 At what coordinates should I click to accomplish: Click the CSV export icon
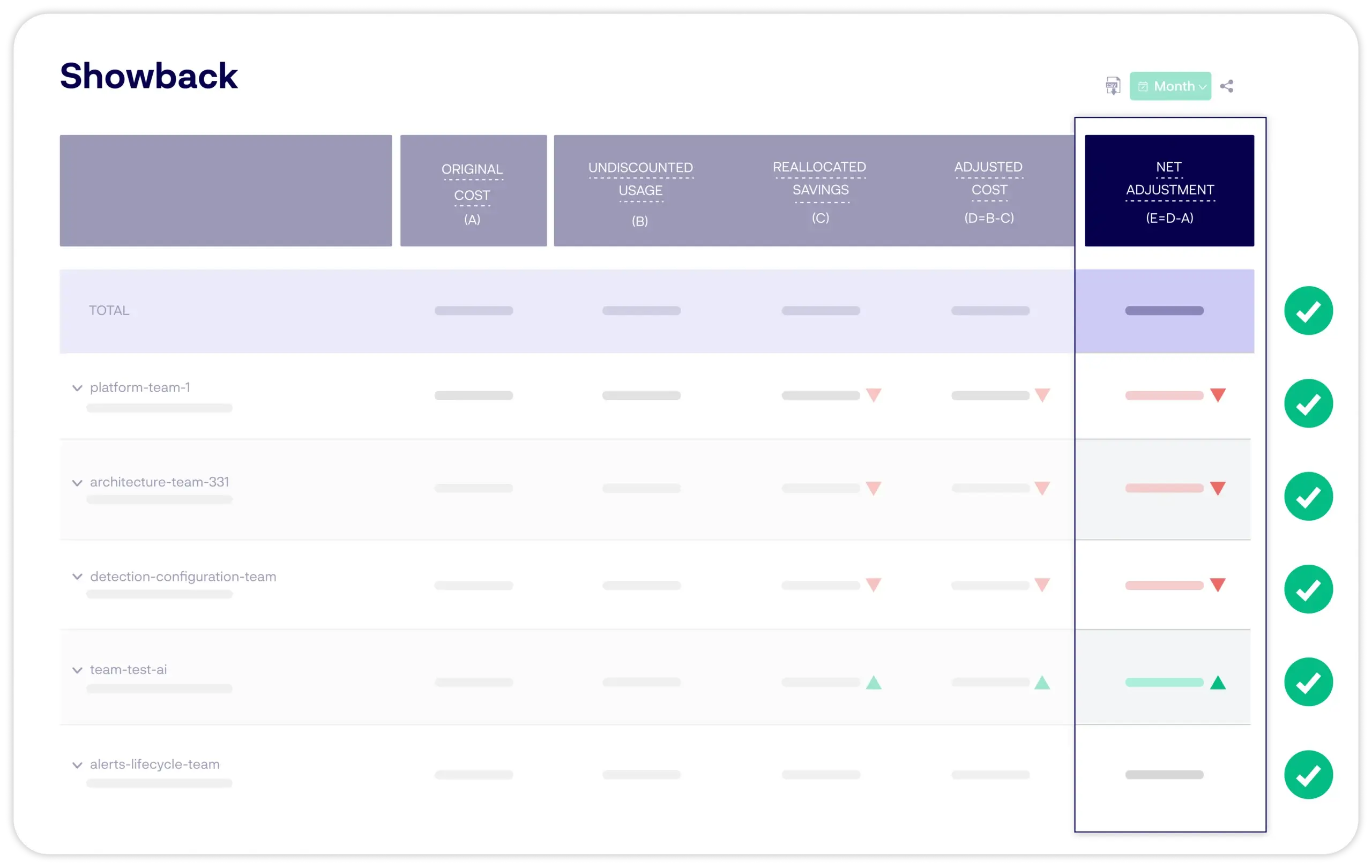tap(1112, 86)
